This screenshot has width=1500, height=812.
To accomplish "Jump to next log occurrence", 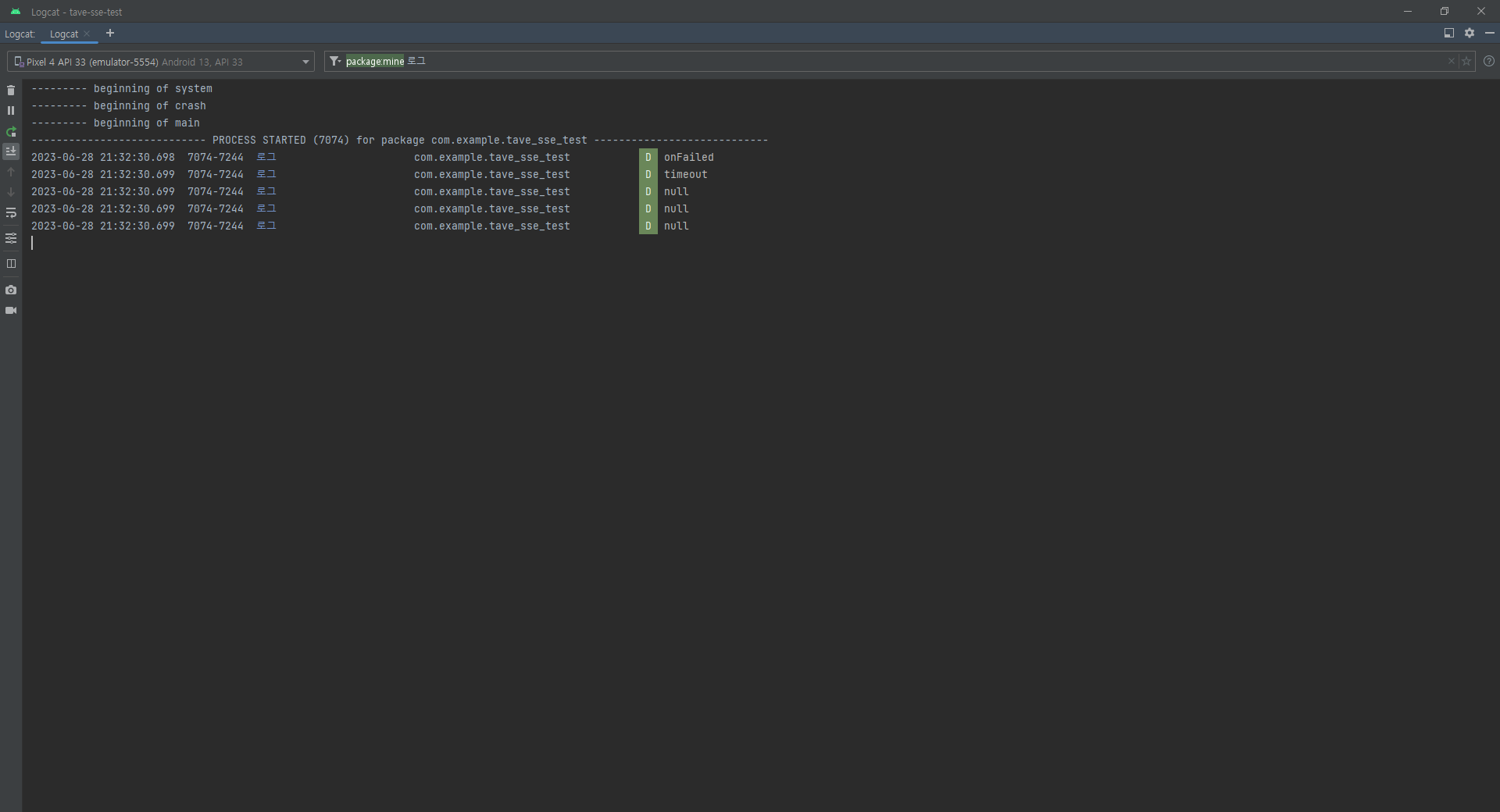I will 11,192.
